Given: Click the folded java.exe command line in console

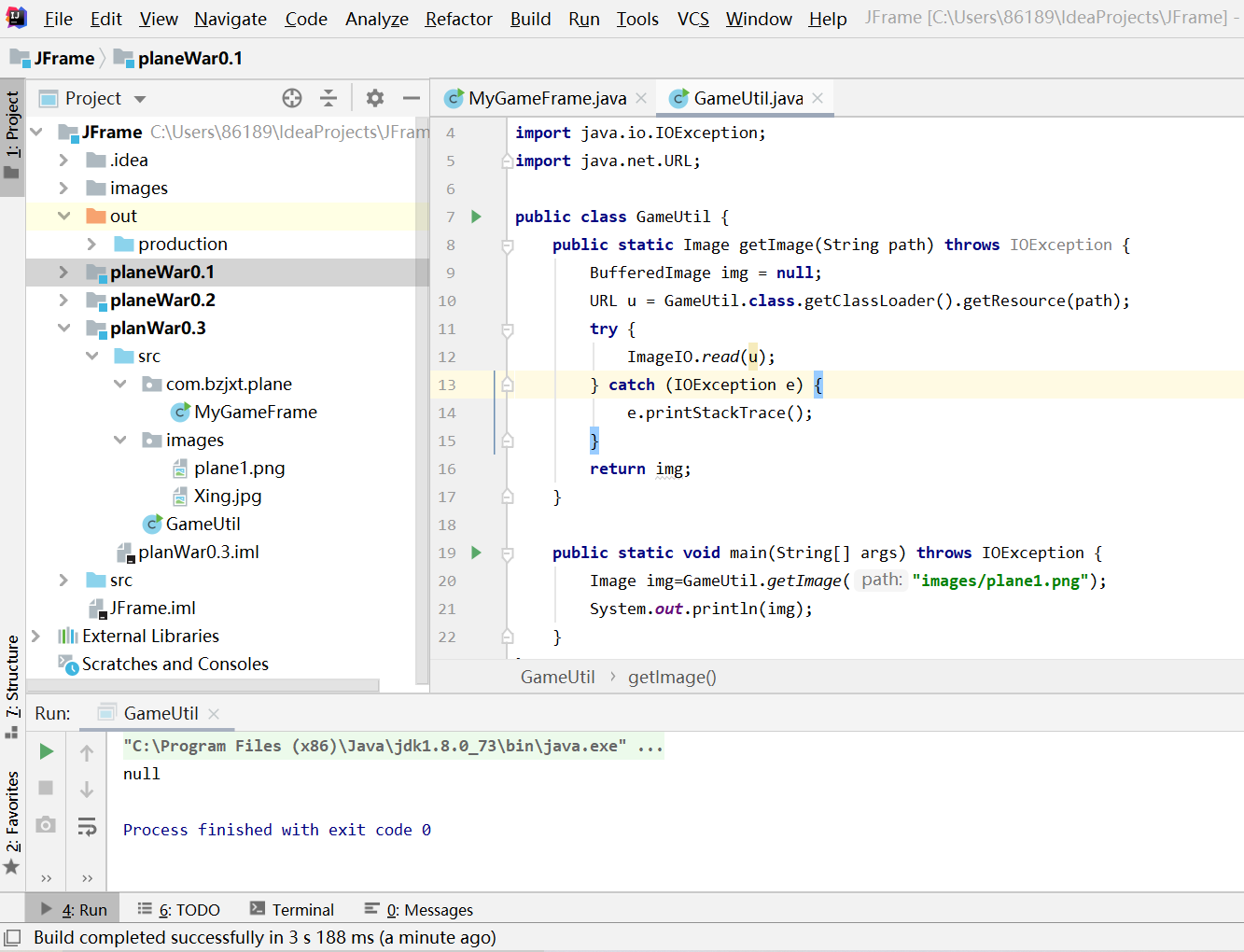Looking at the screenshot, I should (393, 746).
